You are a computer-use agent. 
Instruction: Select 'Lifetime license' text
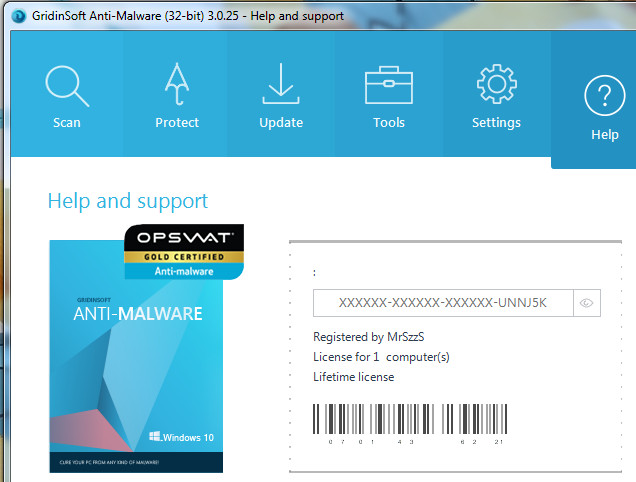point(353,377)
